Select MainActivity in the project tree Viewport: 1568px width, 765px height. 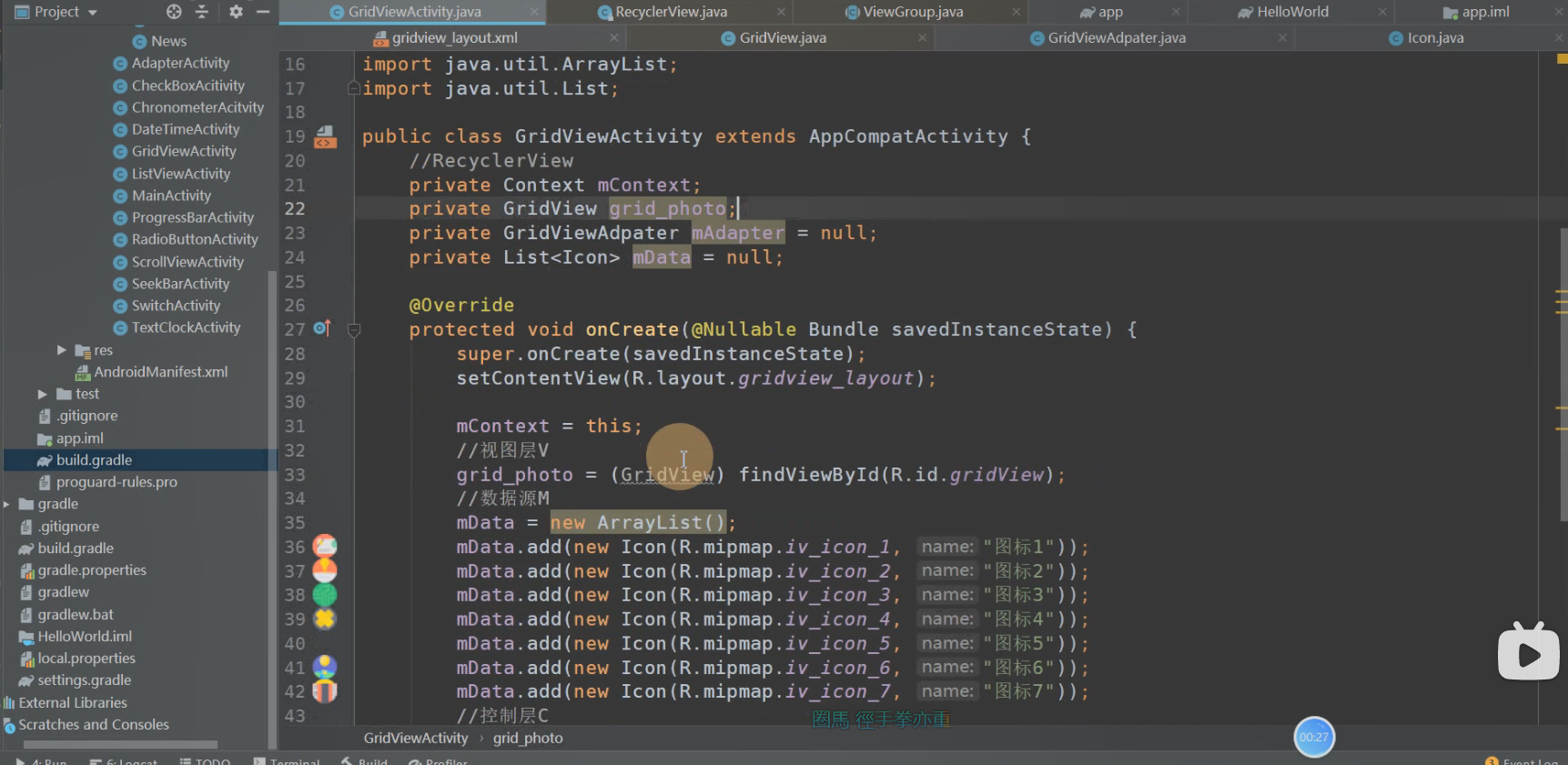(x=171, y=196)
